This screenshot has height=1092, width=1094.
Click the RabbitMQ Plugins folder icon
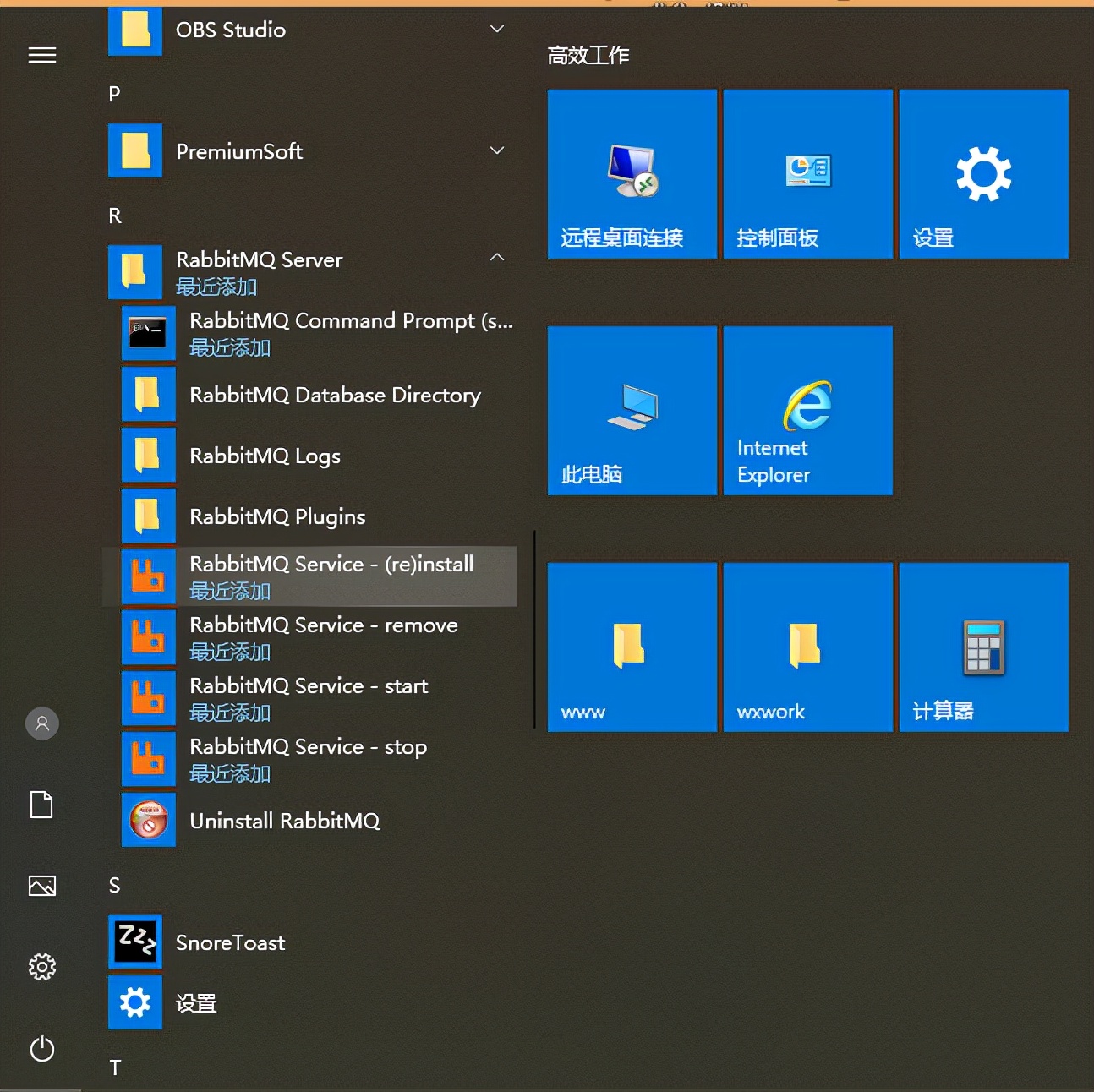(x=149, y=516)
